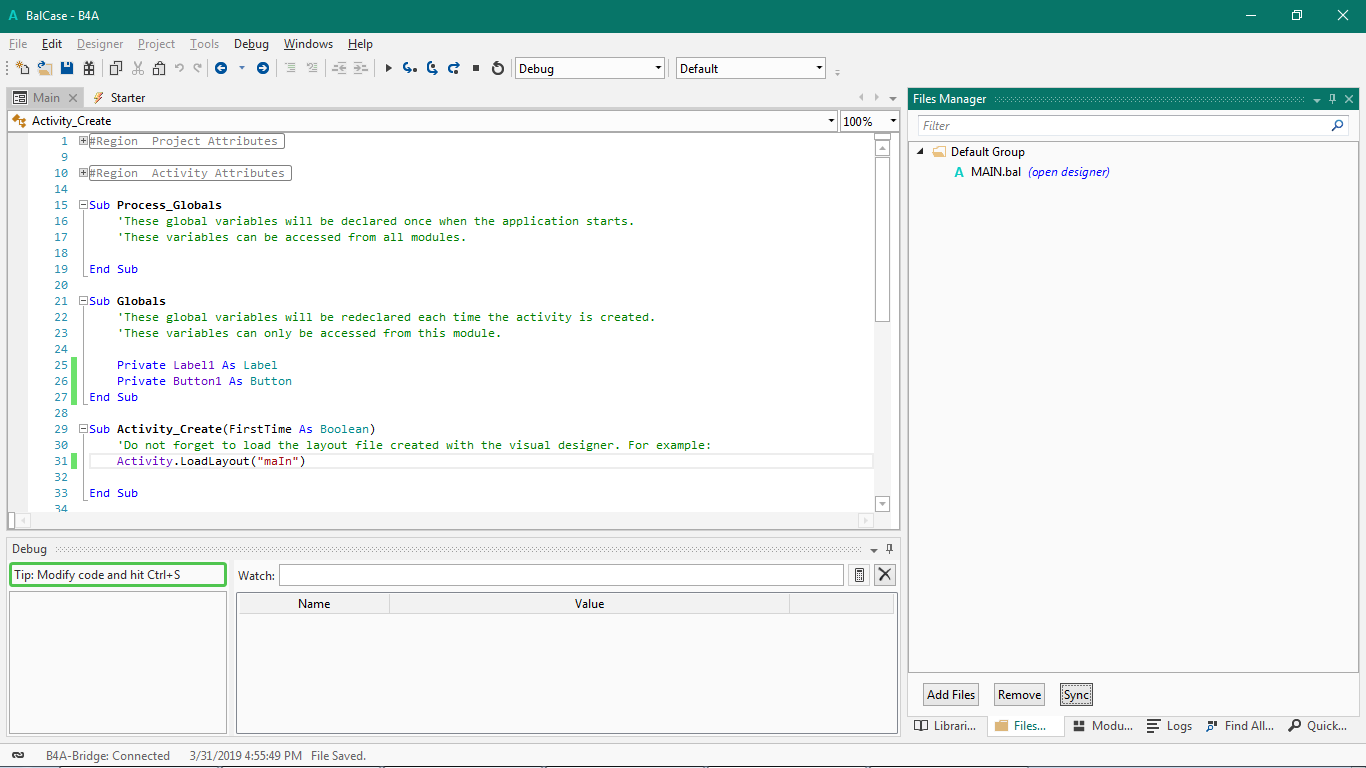Click the Filter search magnifier icon
Viewport: 1366px width, 768px height.
[x=1338, y=126]
